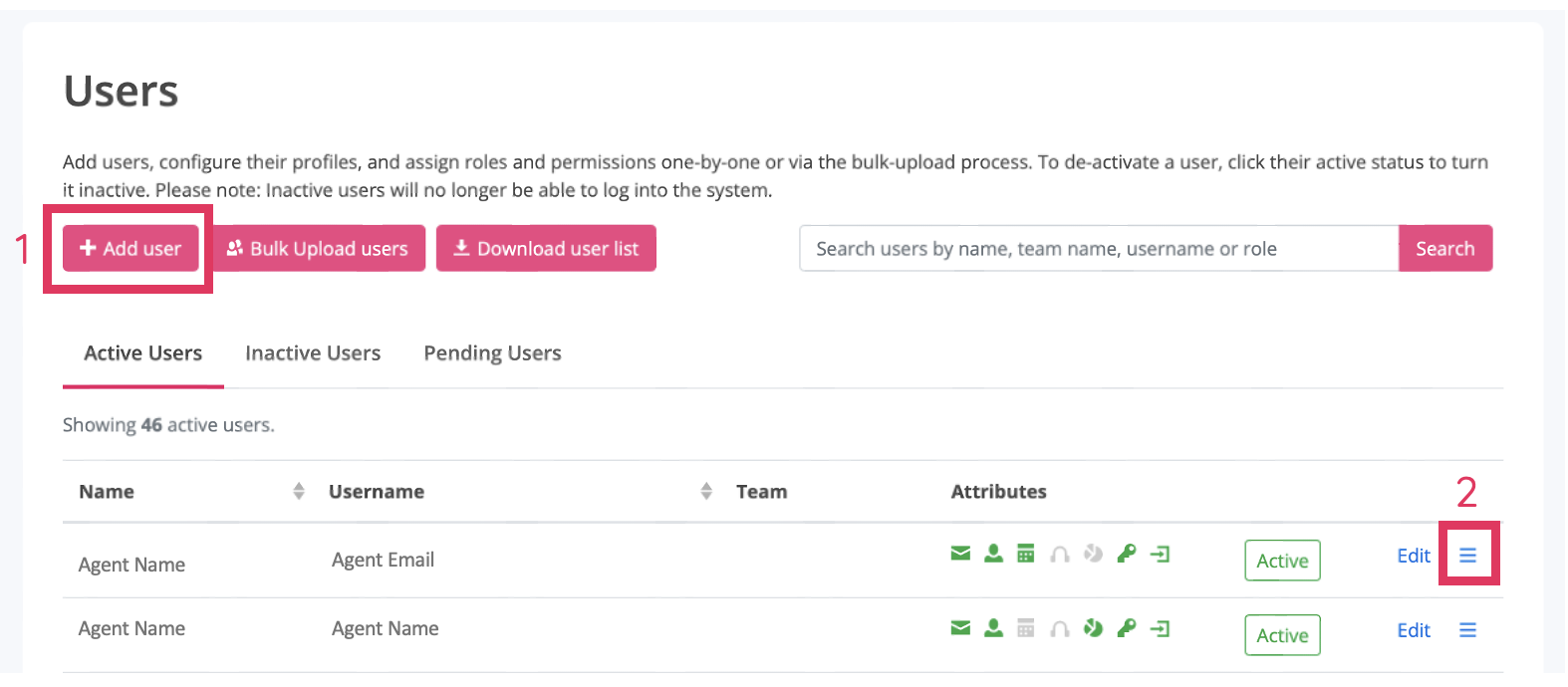This screenshot has width=1568, height=687.
Task: Open hamburger menu for first user row
Action: 1467,556
